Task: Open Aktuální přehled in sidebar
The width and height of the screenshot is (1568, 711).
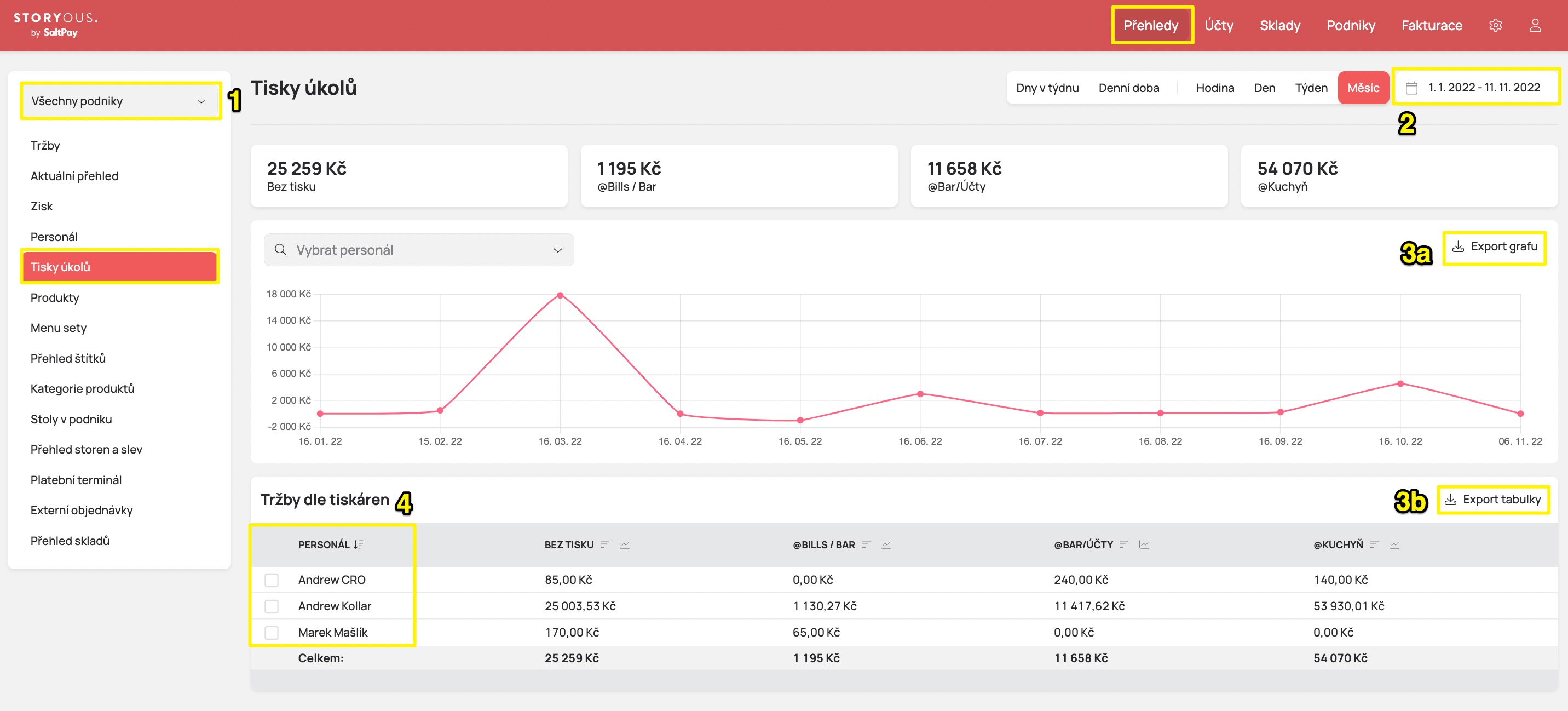Action: pos(74,175)
